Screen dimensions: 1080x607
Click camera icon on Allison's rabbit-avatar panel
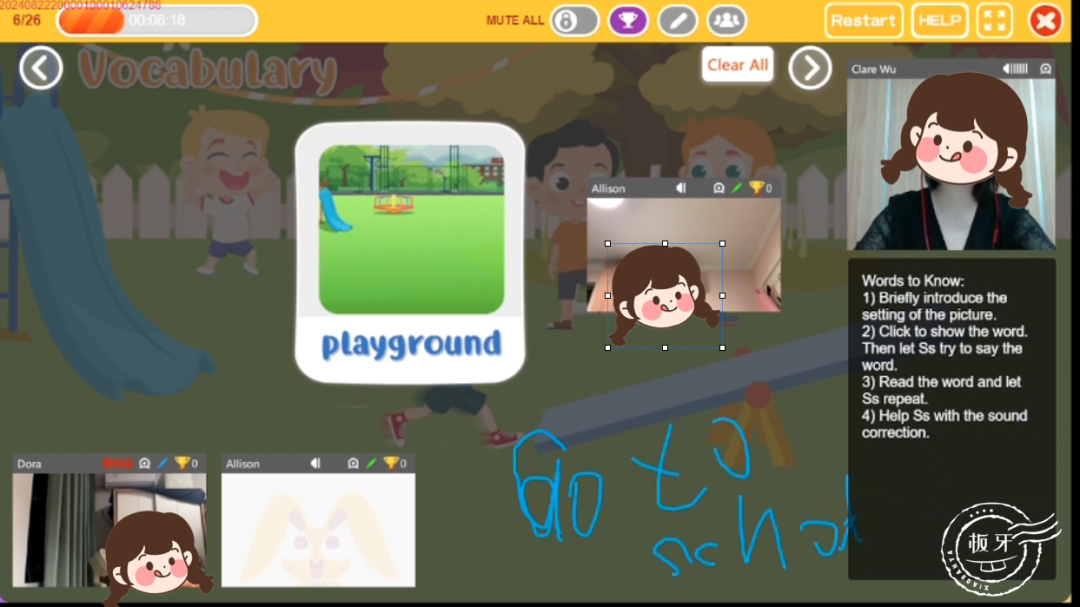tap(353, 464)
